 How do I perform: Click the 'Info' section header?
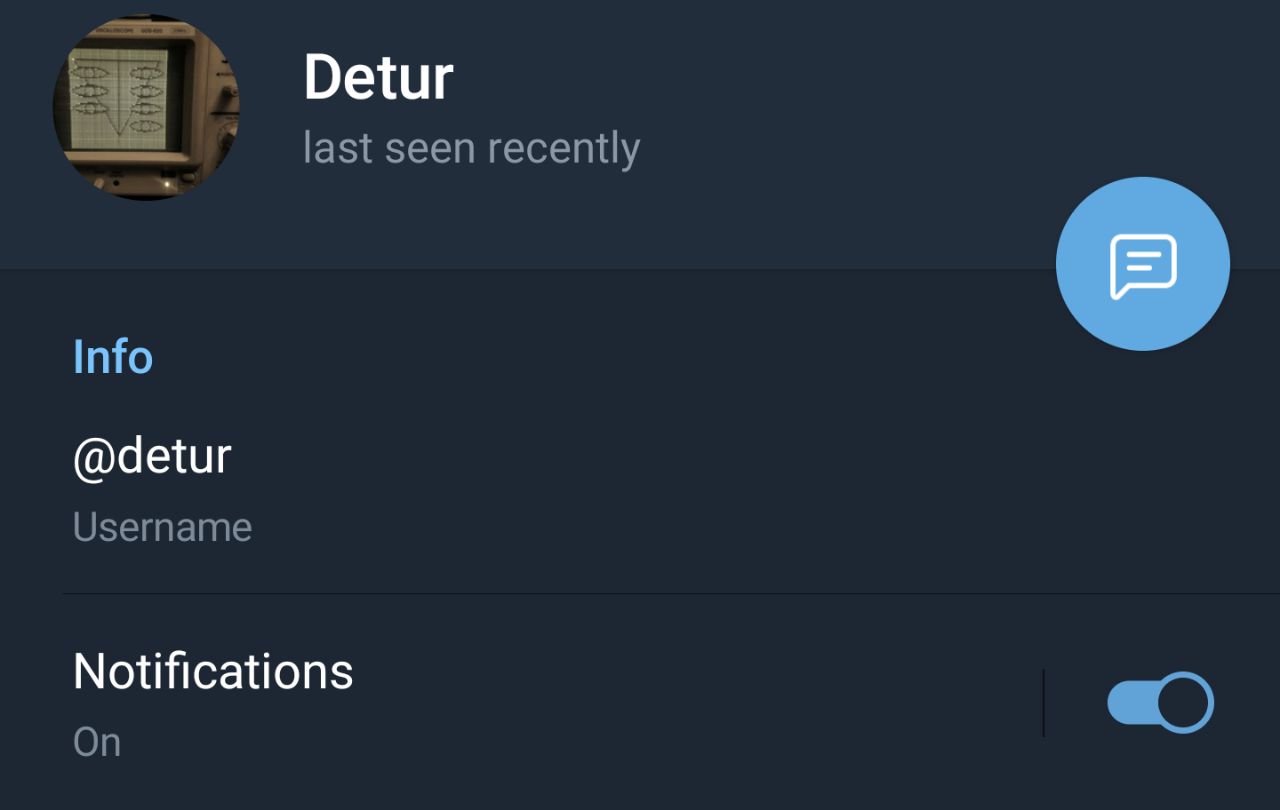pos(113,357)
